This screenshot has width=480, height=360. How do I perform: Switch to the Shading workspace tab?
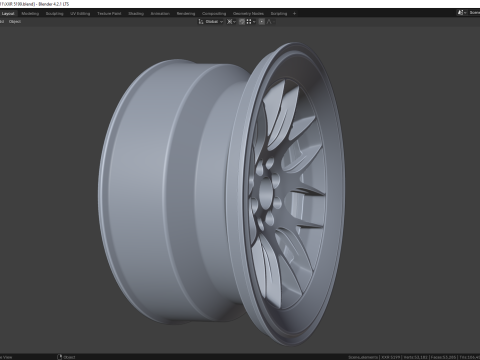(x=136, y=14)
